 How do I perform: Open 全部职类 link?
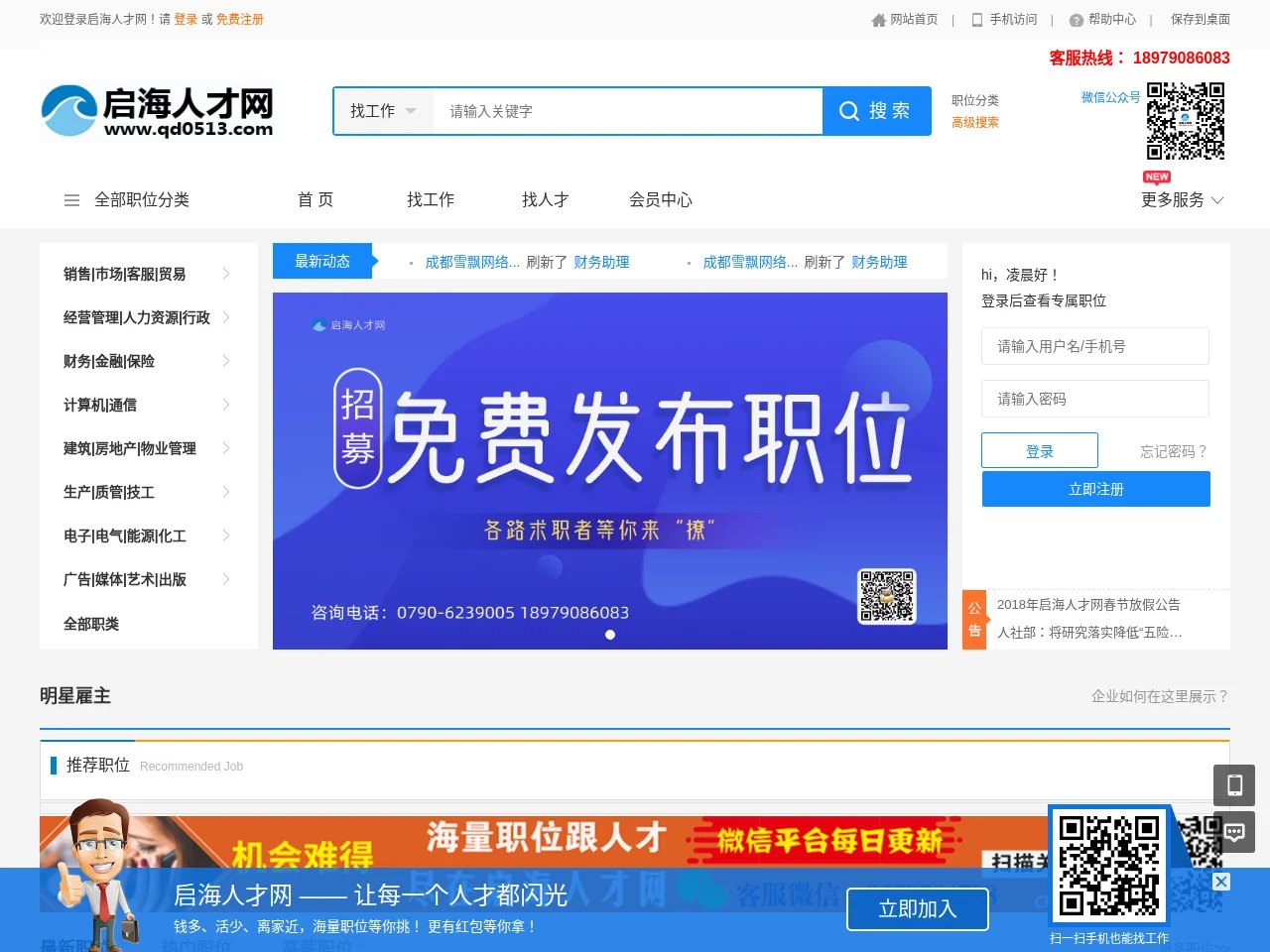point(91,624)
